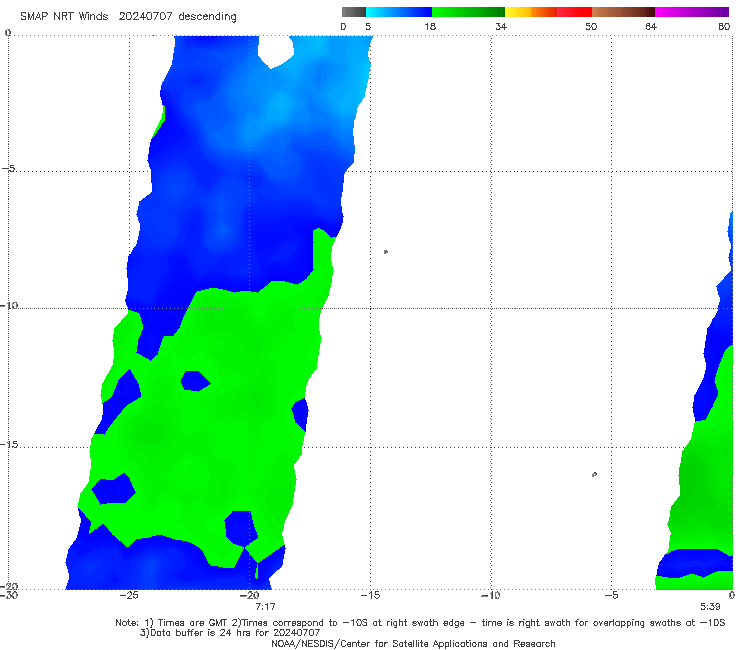The image size is (740, 650).
Task: Click the yellow-orange color bar segment after 34
Action: pyautogui.click(x=530, y=12)
